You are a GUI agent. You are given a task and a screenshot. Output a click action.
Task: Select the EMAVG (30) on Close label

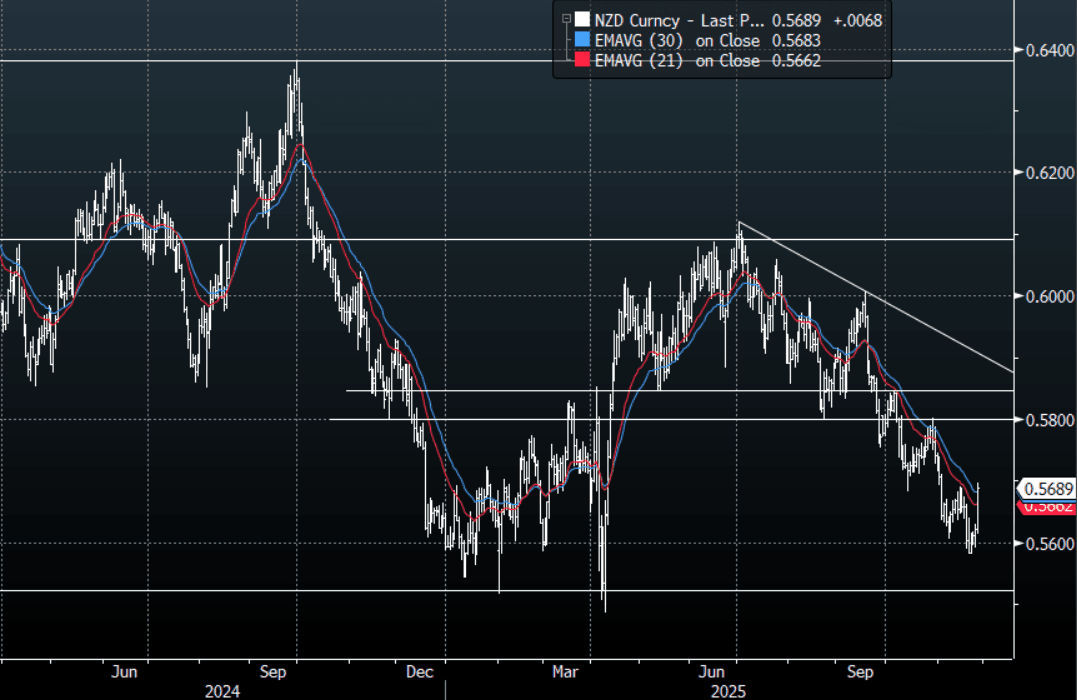tap(677, 41)
